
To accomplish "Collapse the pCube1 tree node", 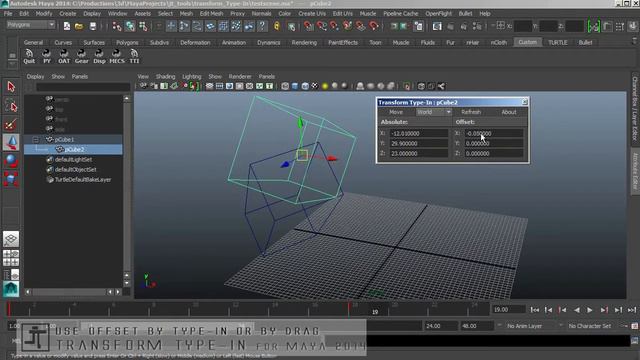I will tap(36, 140).
